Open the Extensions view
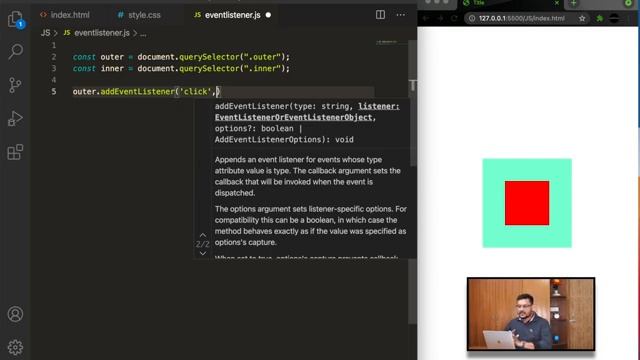 pos(15,152)
